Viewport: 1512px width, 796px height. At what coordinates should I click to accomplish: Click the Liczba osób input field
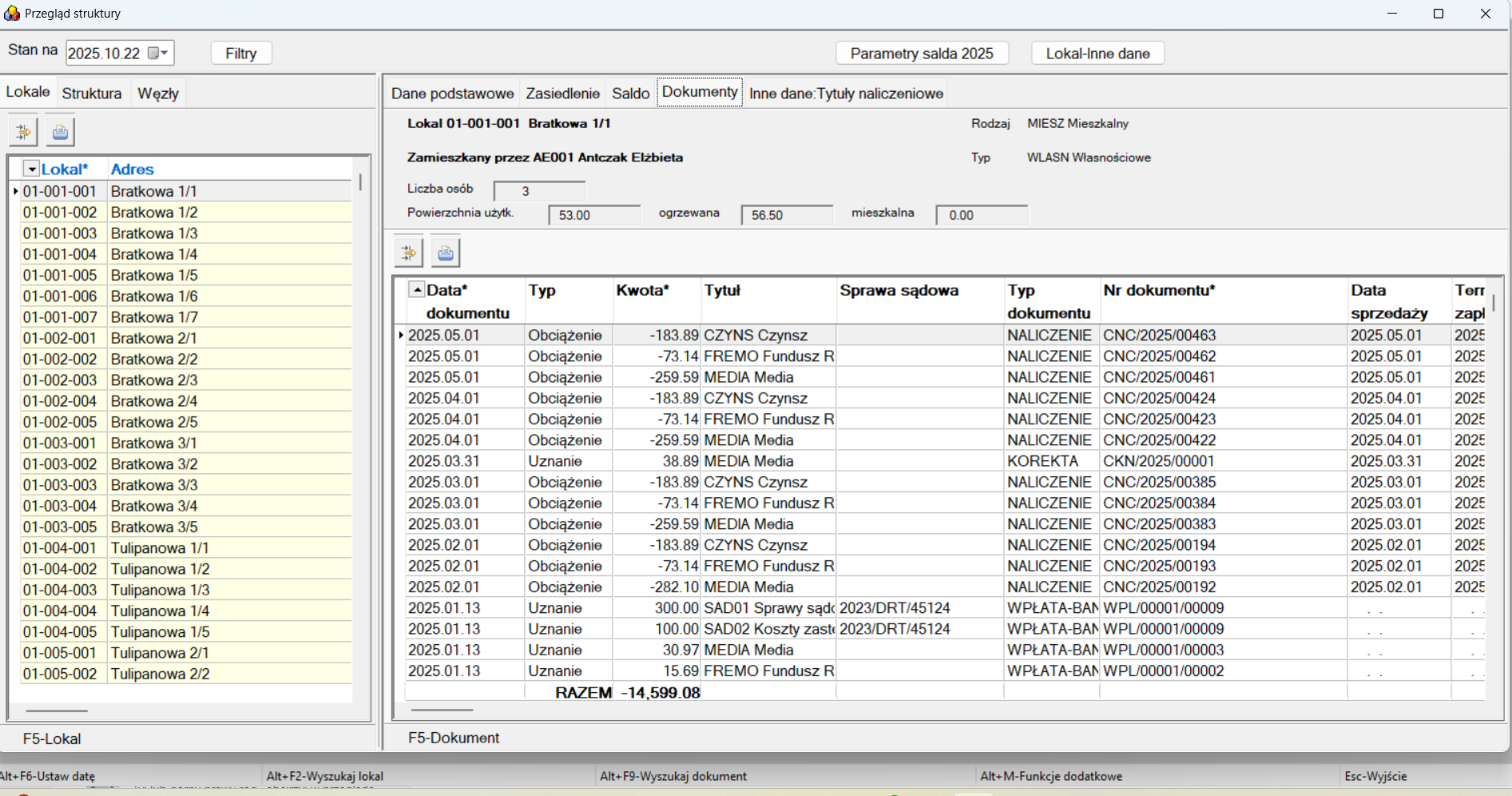(x=539, y=191)
